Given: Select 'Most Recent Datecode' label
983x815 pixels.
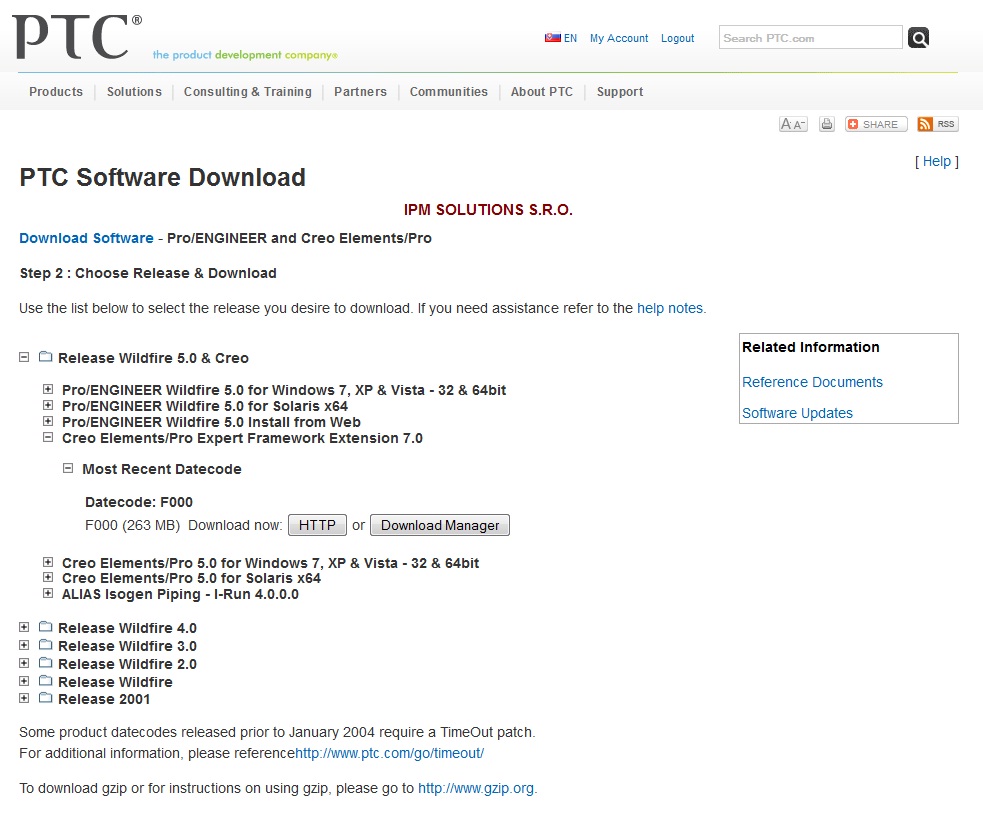Looking at the screenshot, I should point(162,469).
